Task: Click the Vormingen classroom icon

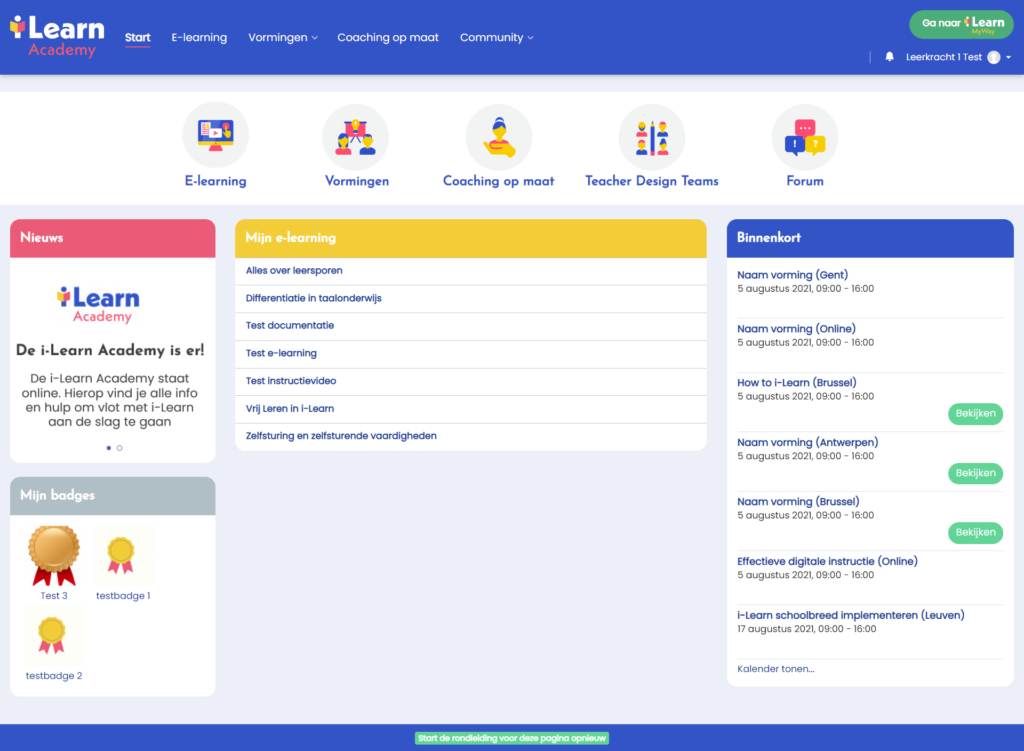Action: click(x=355, y=136)
